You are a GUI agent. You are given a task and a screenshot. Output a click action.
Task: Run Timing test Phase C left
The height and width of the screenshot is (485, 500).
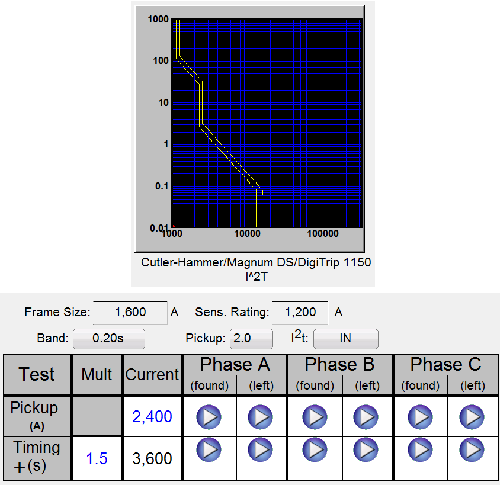[472, 450]
